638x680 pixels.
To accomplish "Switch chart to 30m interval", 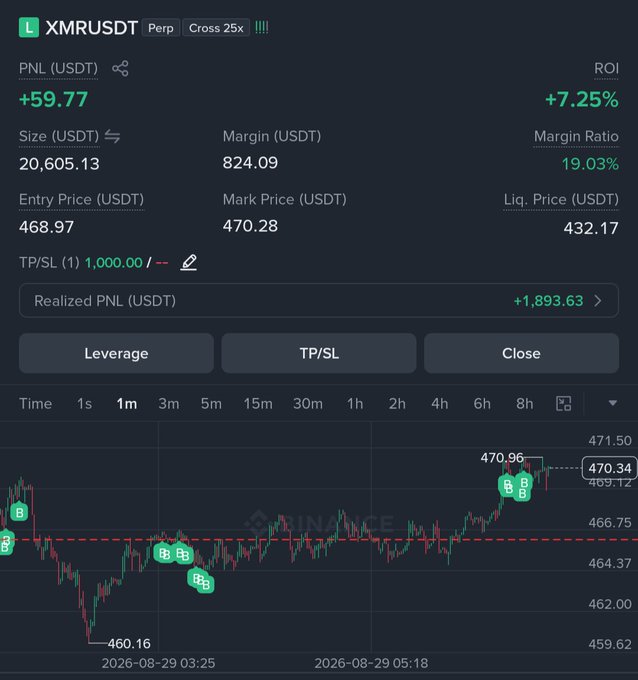I will [x=308, y=404].
